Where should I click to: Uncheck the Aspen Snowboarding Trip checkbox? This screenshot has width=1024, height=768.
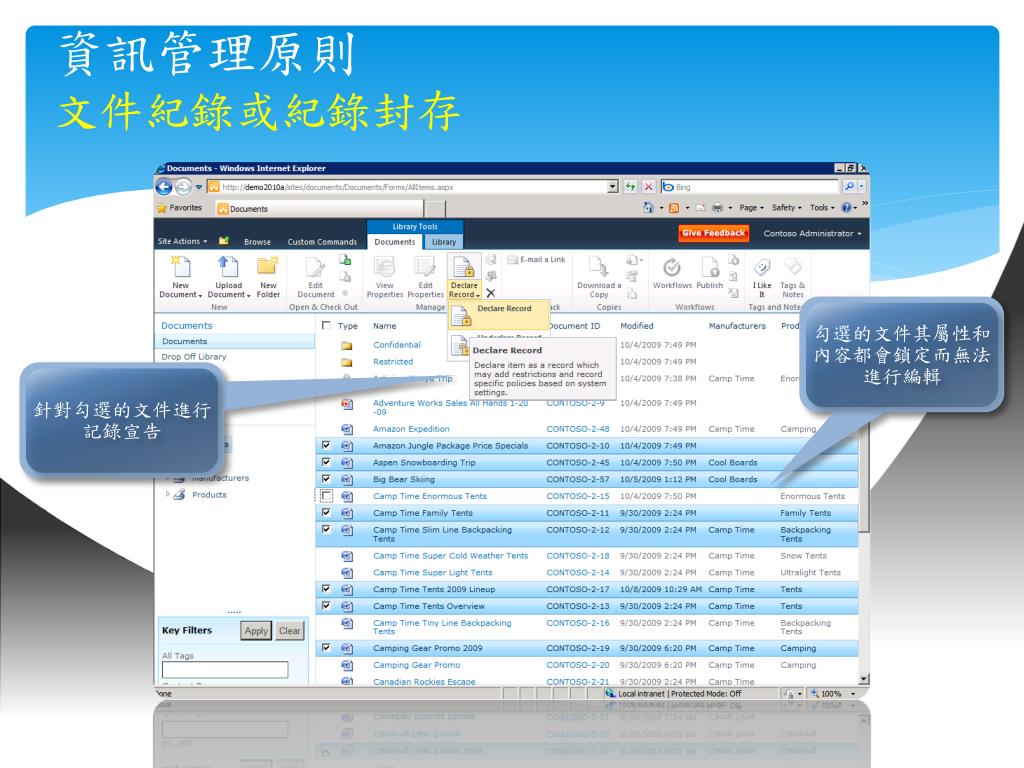326,462
